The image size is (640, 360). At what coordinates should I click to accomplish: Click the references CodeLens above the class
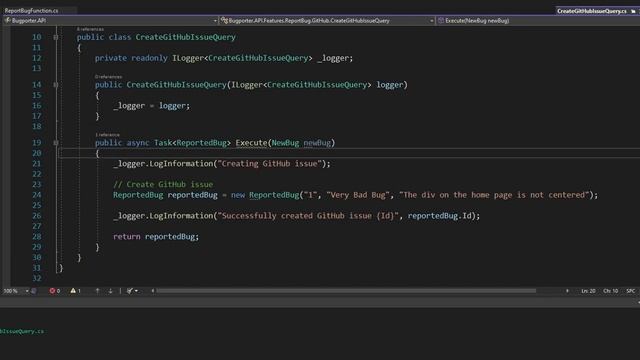tap(90, 29)
